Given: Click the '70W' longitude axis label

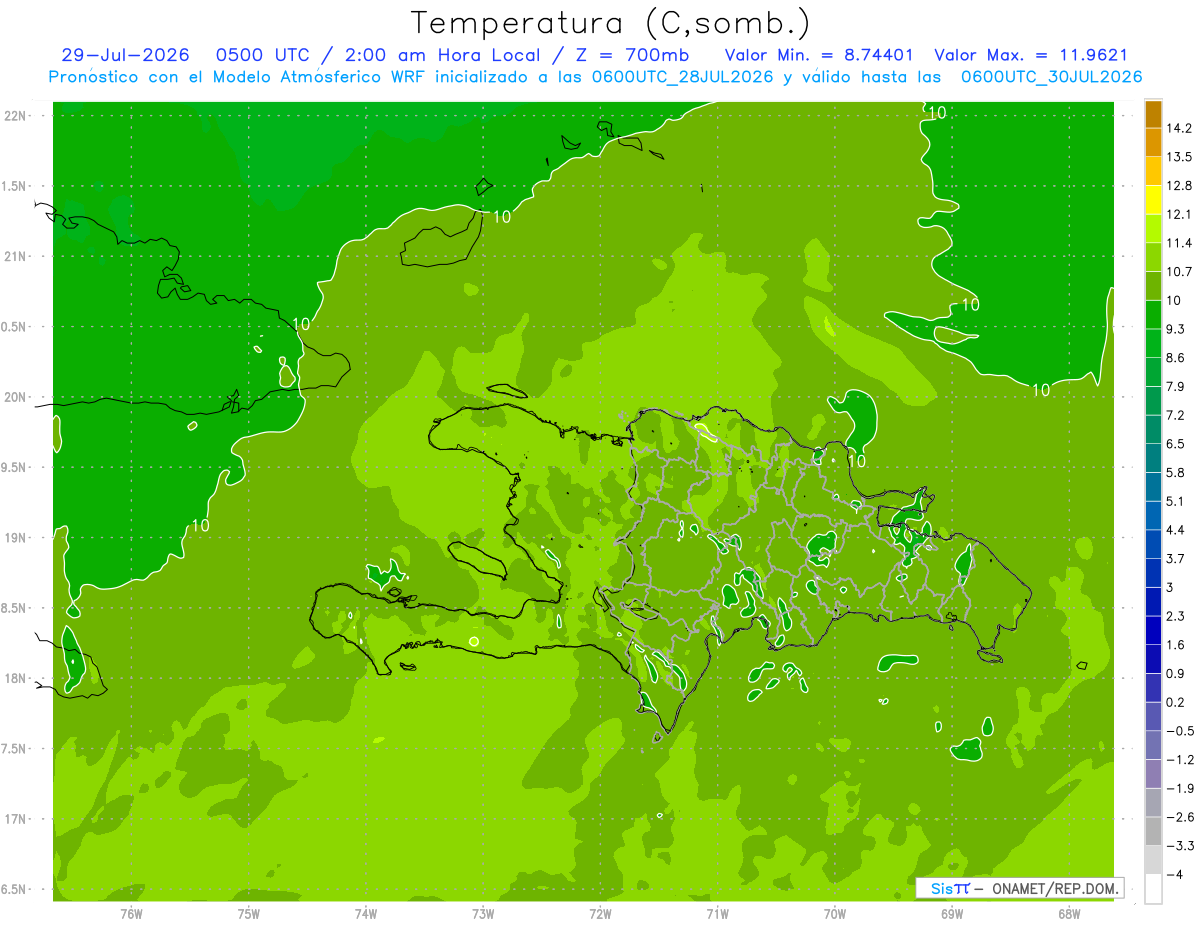Looking at the screenshot, I should tap(834, 913).
